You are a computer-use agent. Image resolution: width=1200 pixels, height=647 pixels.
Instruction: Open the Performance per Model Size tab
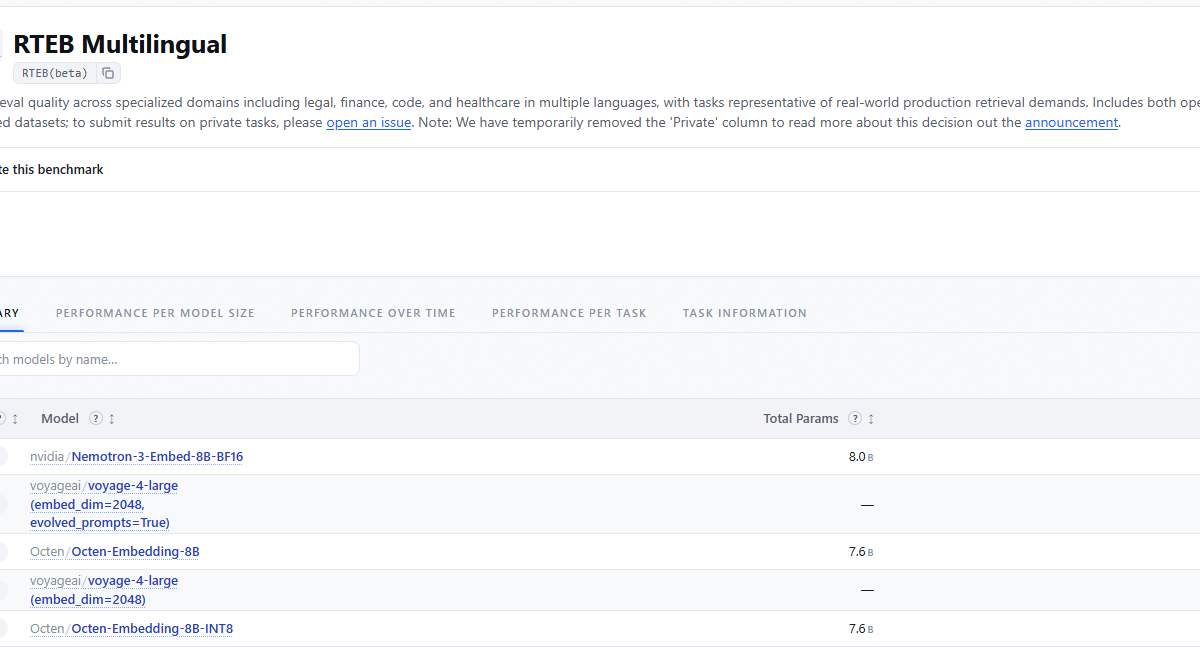pos(155,313)
